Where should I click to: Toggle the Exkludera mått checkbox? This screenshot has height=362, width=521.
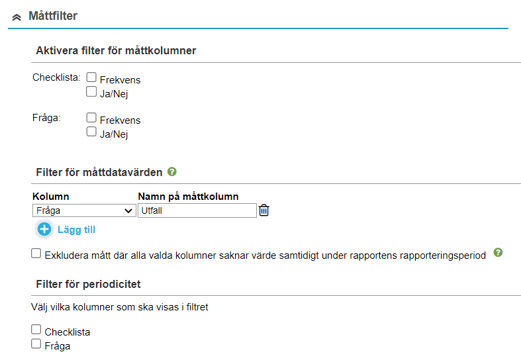[x=36, y=253]
